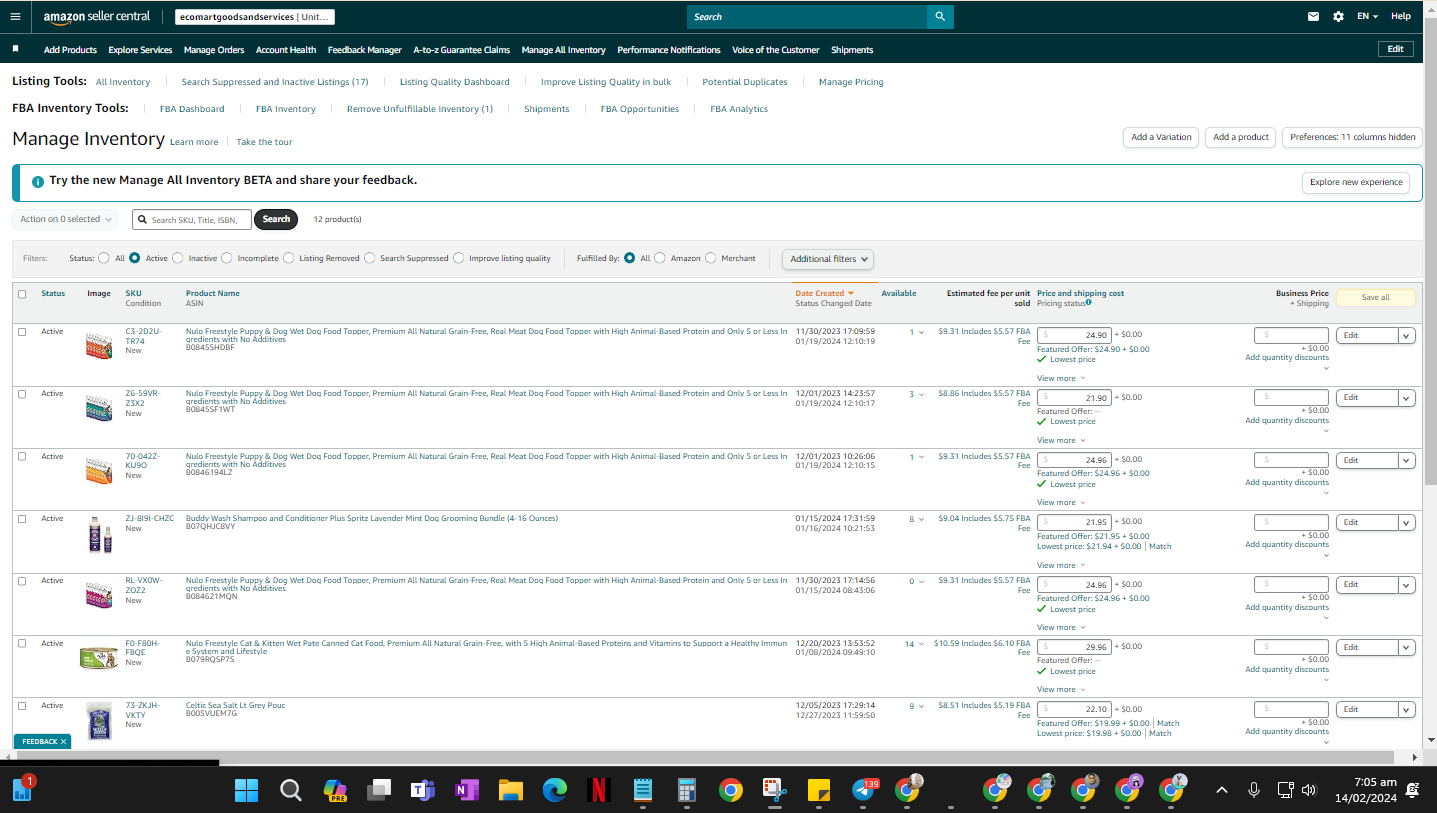Open 'Manage All Inventory' menu item
1437x813 pixels.
[564, 50]
